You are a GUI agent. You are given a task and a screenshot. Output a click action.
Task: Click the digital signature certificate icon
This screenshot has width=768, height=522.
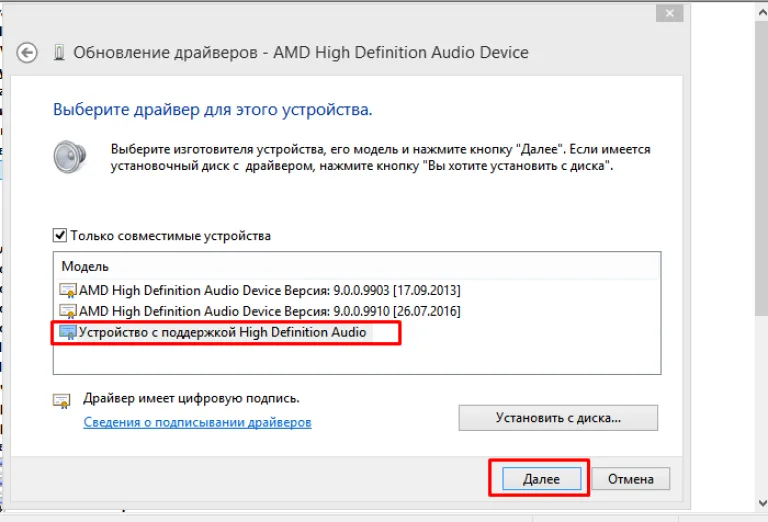[62, 401]
